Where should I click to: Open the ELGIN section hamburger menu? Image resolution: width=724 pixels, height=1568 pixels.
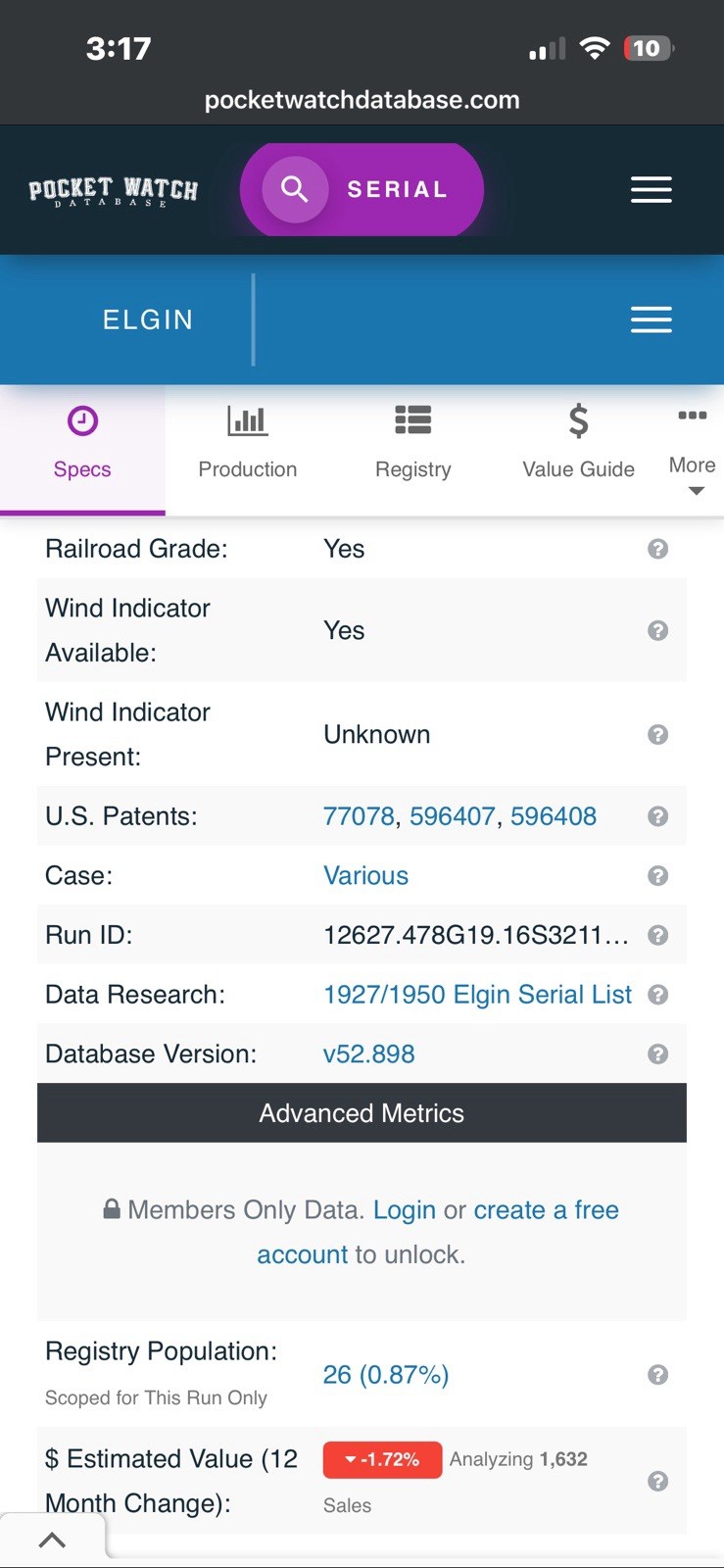[651, 319]
